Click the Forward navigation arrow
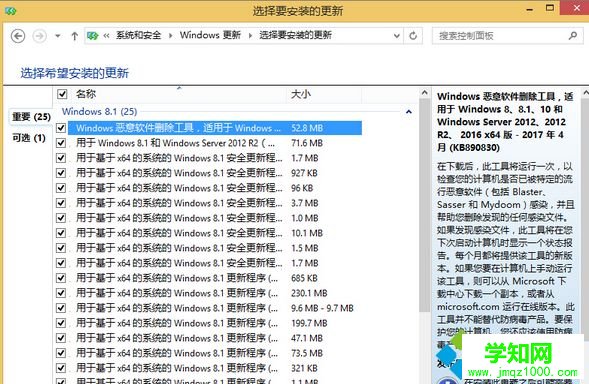Image resolution: width=589 pixels, height=384 pixels. coord(39,36)
